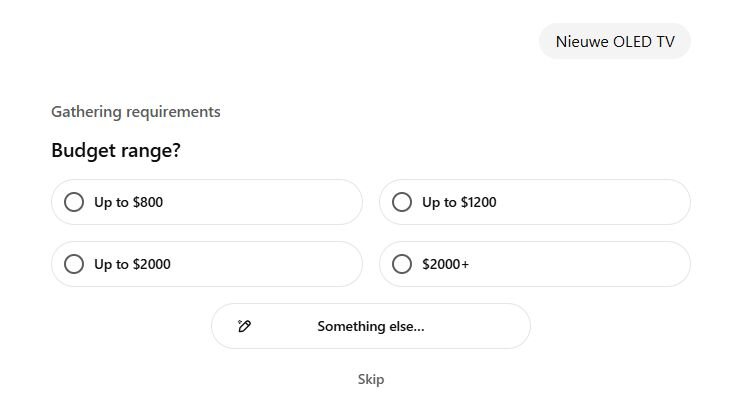Click the "Up to $2000" label text
Image resolution: width=742 pixels, height=412 pixels.
tap(132, 264)
